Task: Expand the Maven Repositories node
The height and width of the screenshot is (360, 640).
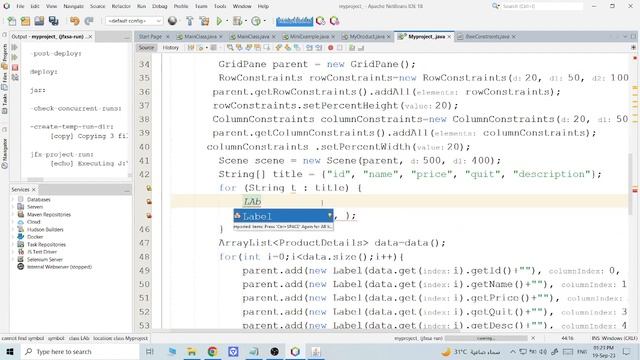Action: pyautogui.click(x=13, y=214)
